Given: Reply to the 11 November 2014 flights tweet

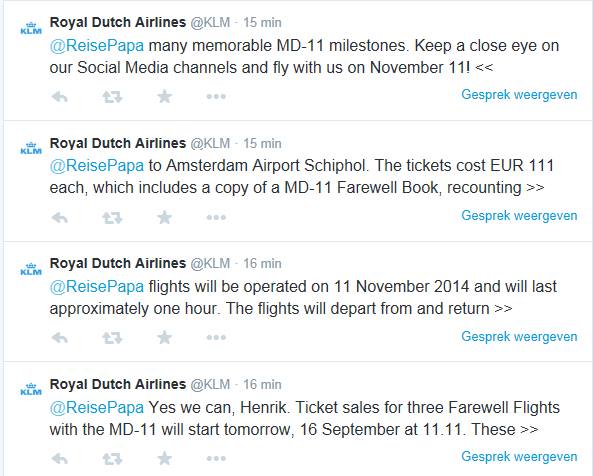Looking at the screenshot, I should 59,337.
